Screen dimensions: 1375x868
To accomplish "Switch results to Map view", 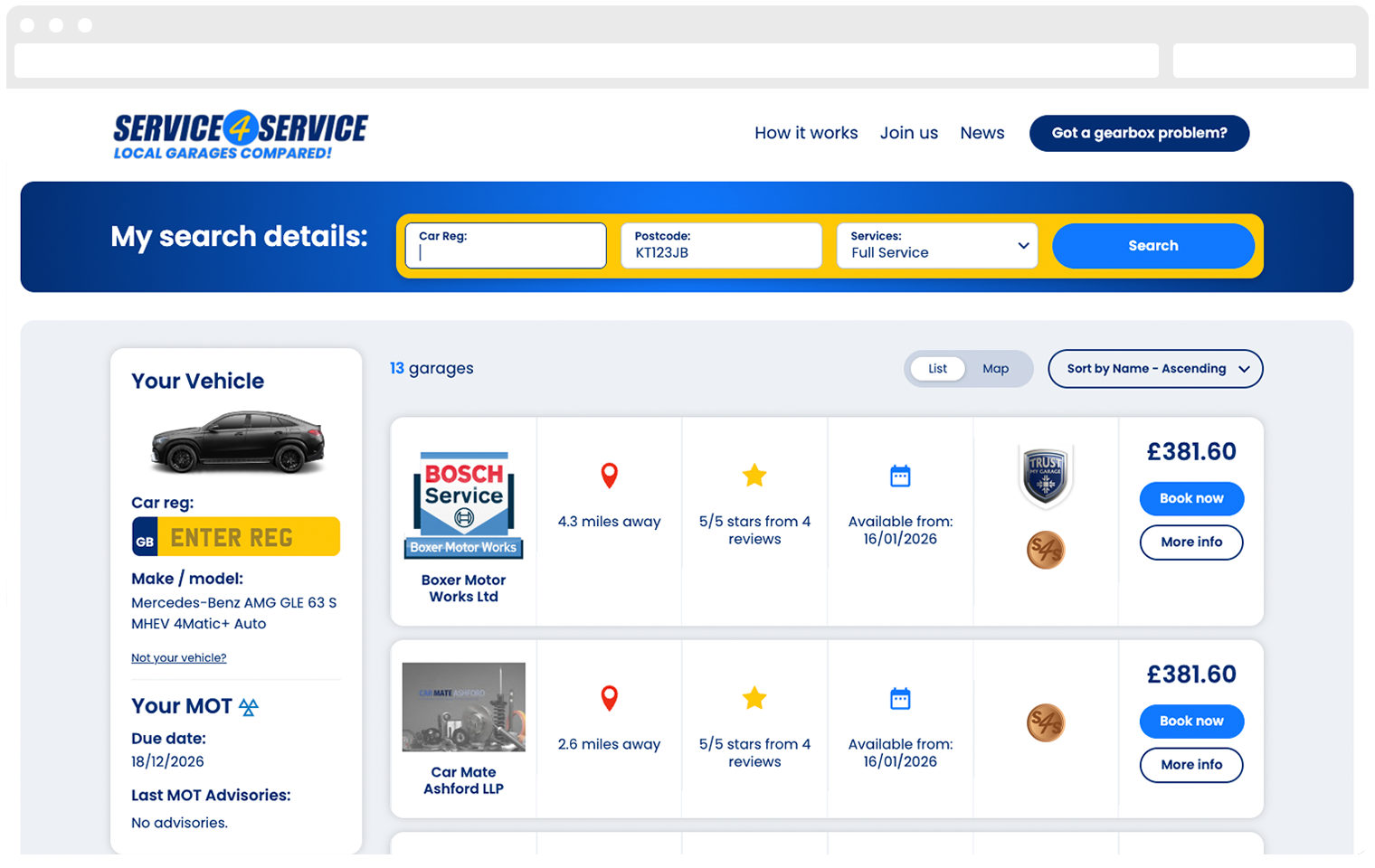I will click(x=995, y=369).
